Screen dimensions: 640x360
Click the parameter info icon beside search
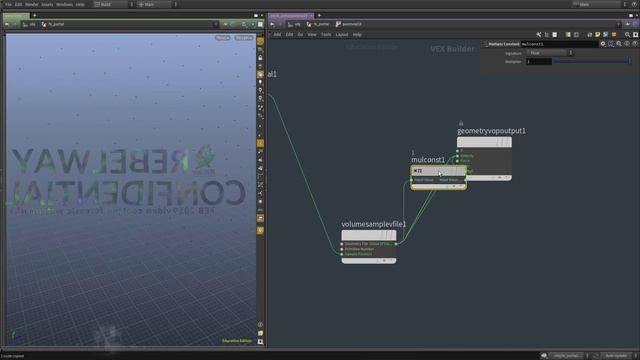point(627,44)
